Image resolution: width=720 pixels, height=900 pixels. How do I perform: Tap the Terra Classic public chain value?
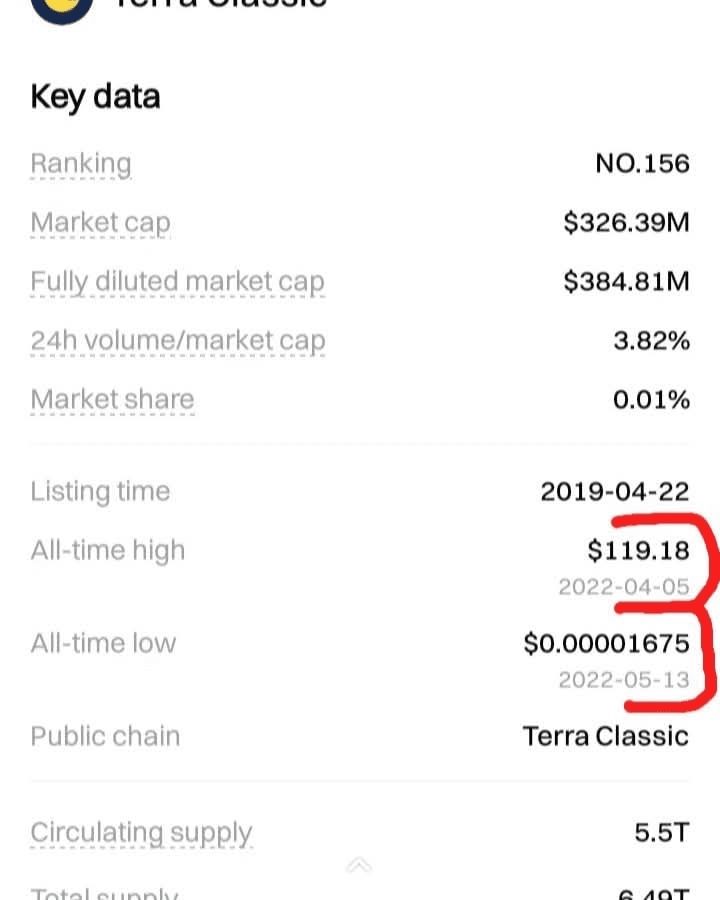(x=605, y=736)
